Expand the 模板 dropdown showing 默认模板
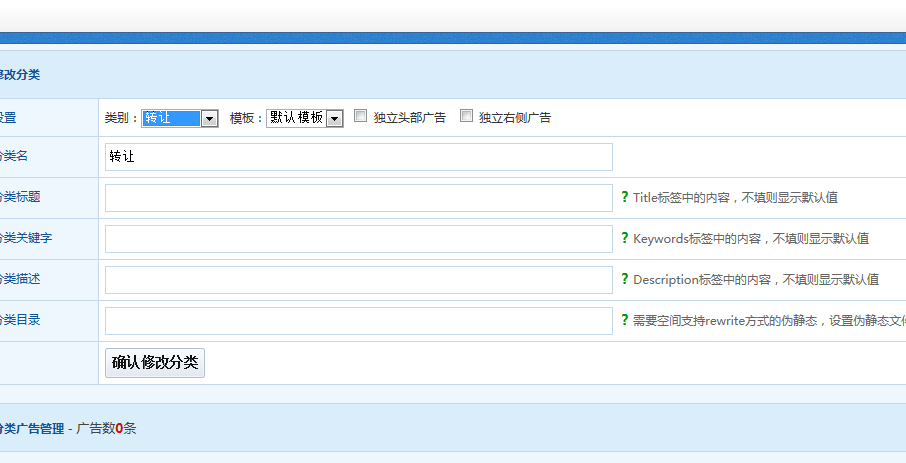Screen dimensions: 906x463 click(304, 118)
